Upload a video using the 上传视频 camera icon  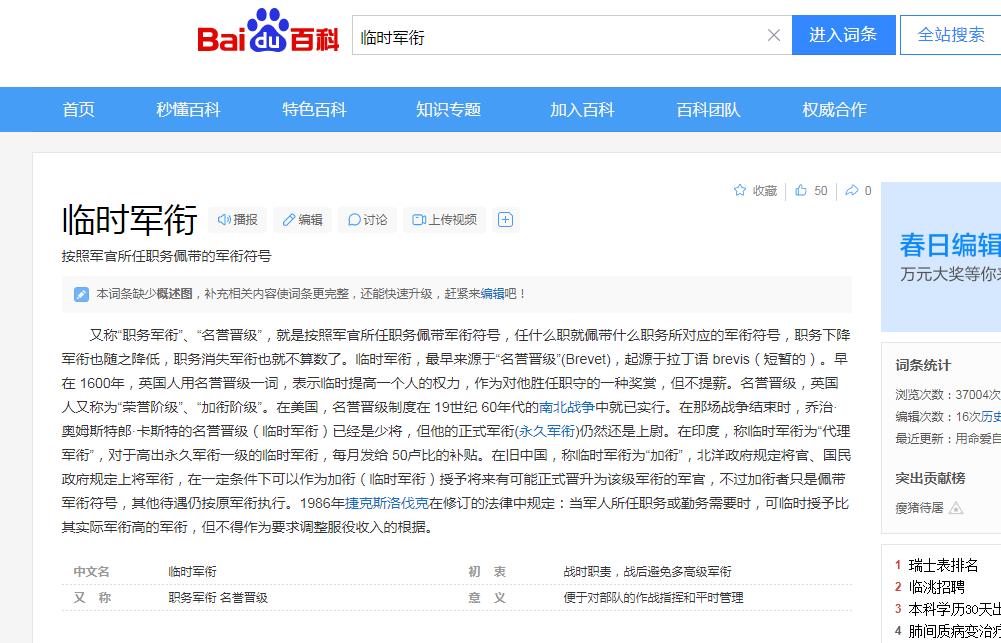coord(417,219)
